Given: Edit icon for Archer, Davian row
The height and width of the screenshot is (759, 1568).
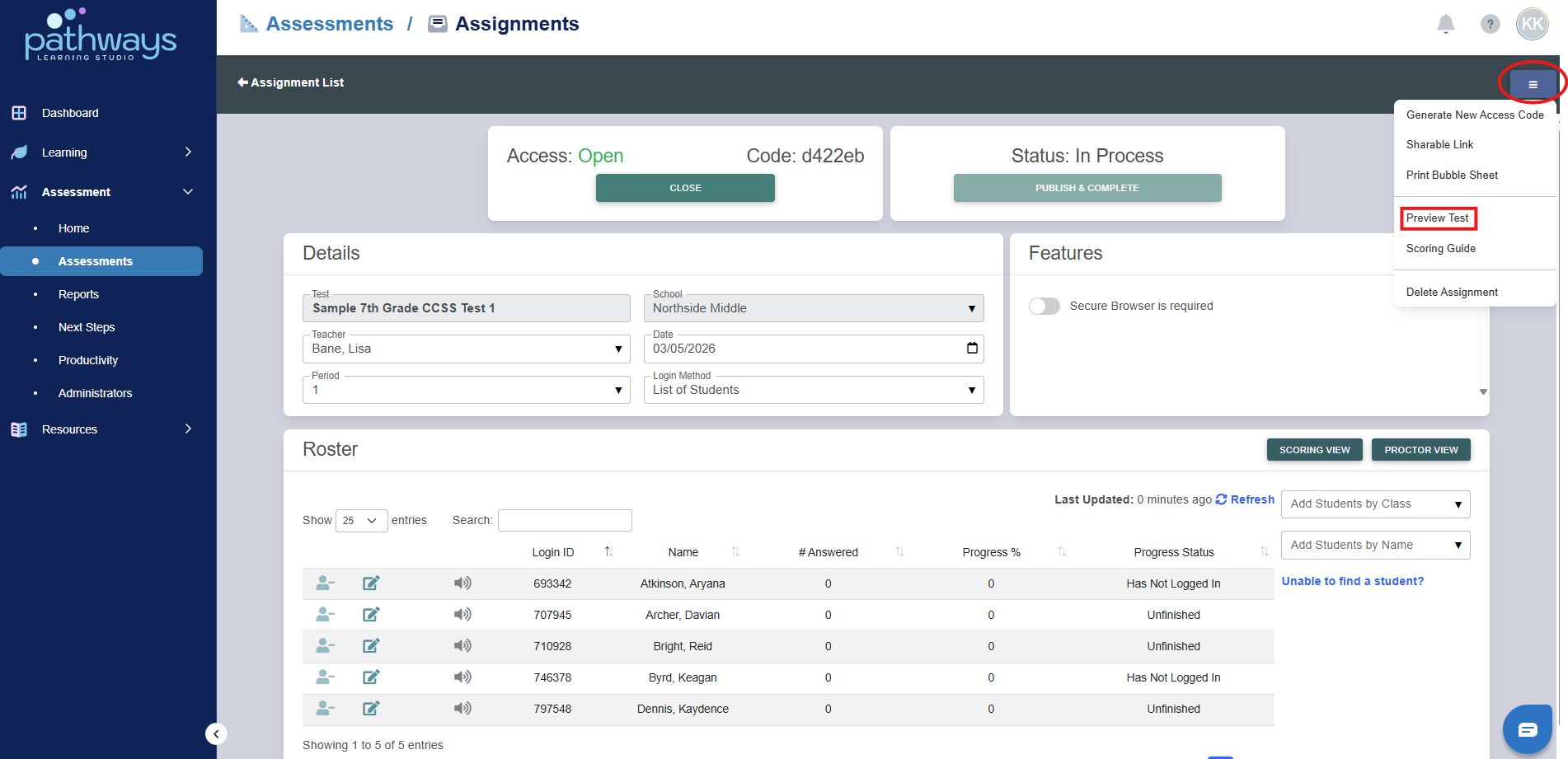Looking at the screenshot, I should click(x=371, y=615).
